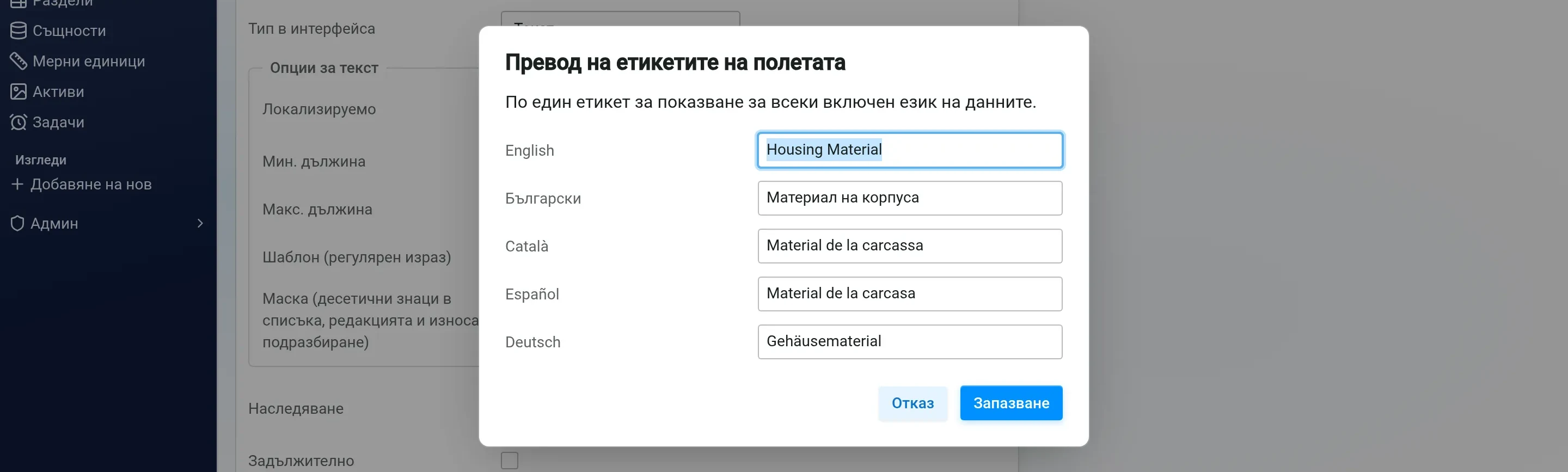The width and height of the screenshot is (1568, 472).
Task: Cancel the dialog with Отказ
Action: (x=912, y=403)
